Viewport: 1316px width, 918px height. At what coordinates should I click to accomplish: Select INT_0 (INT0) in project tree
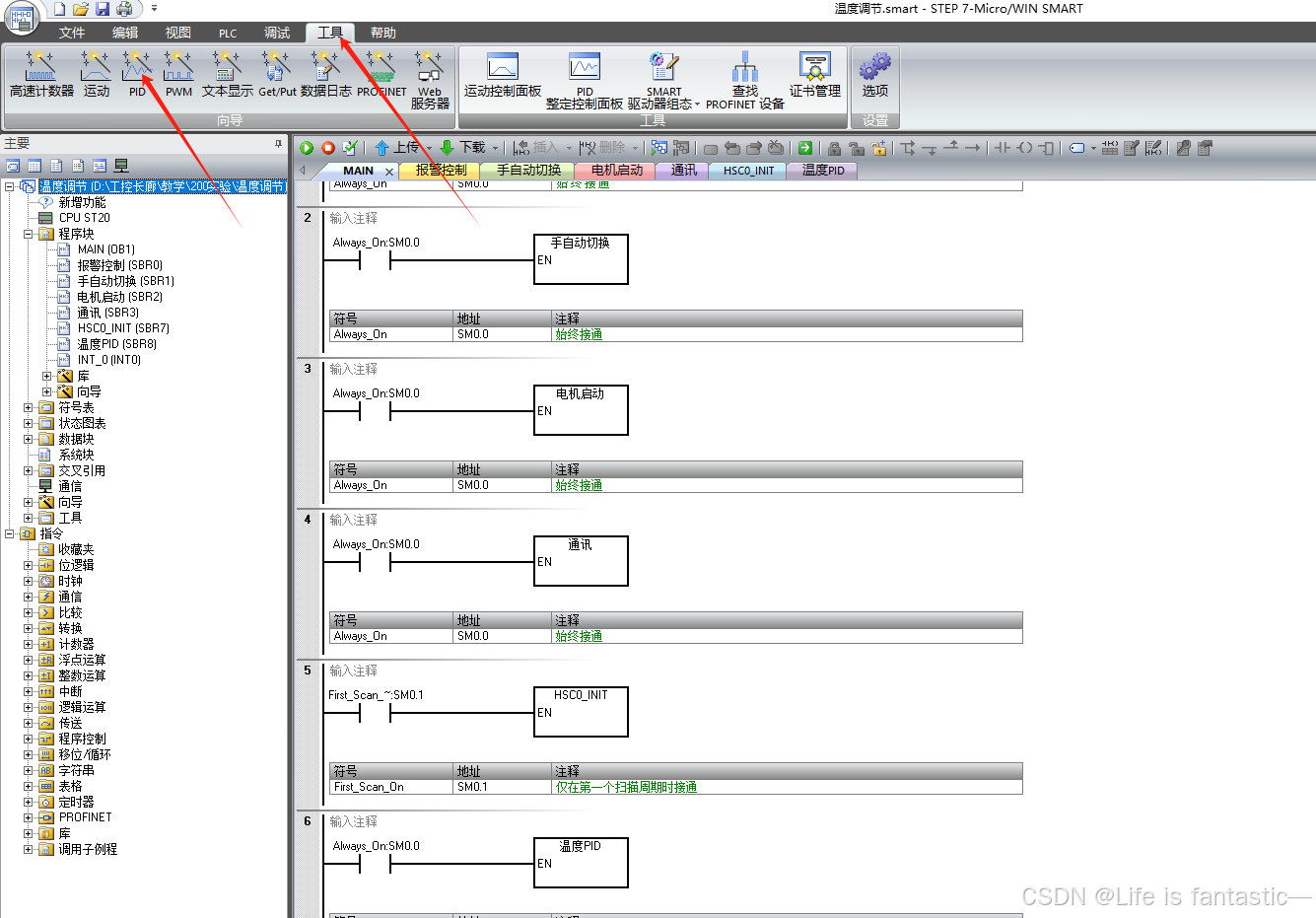pos(108,360)
